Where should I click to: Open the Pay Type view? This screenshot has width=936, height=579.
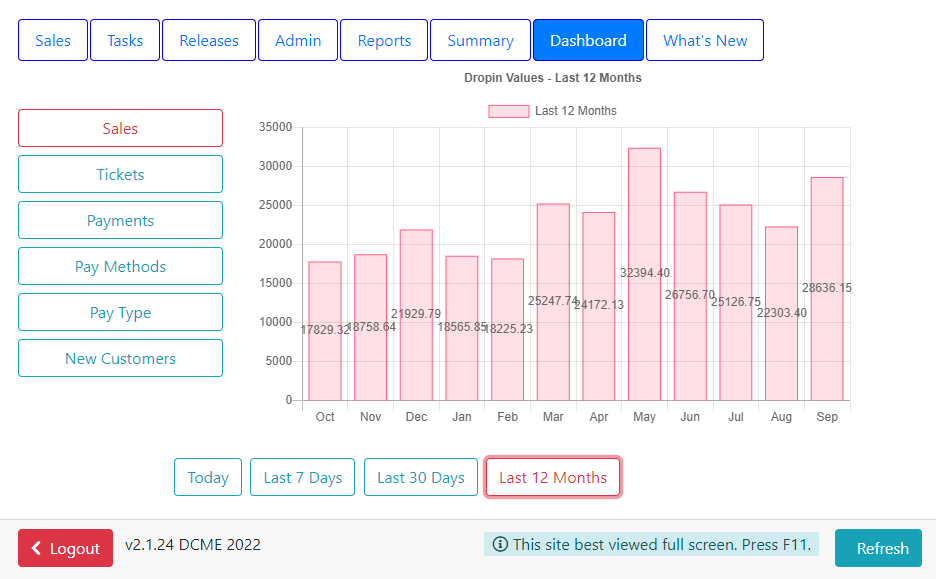[x=120, y=312]
